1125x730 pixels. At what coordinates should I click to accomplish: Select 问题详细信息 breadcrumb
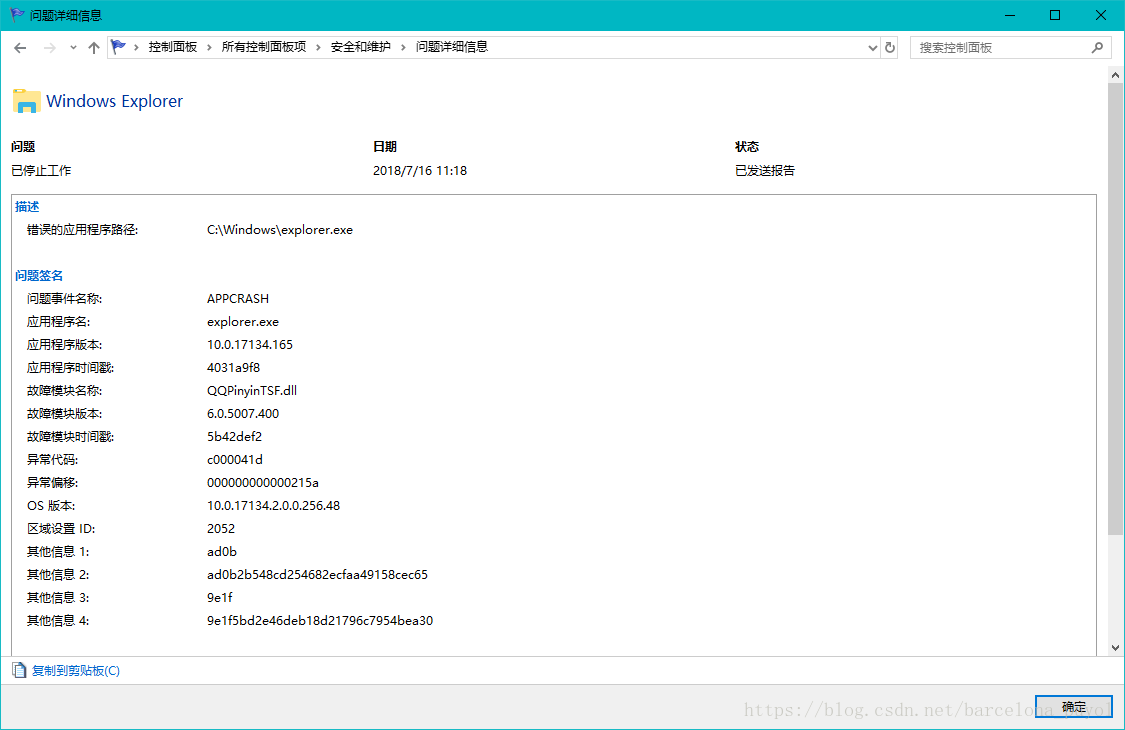[452, 47]
